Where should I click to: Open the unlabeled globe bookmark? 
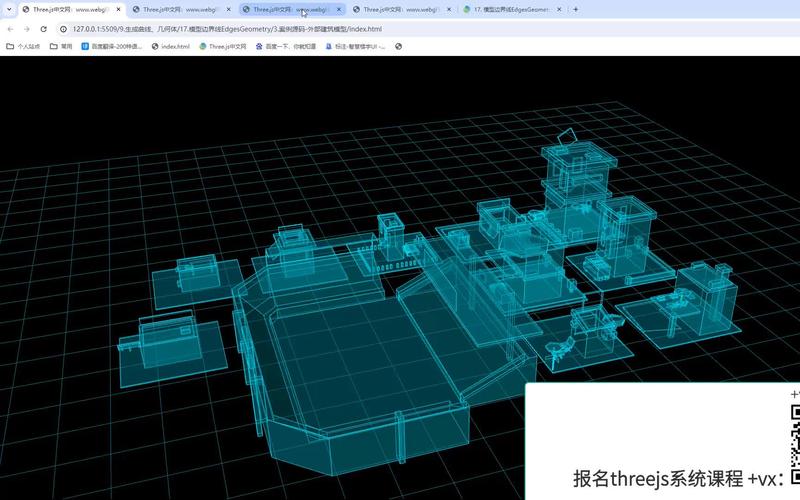coord(398,46)
